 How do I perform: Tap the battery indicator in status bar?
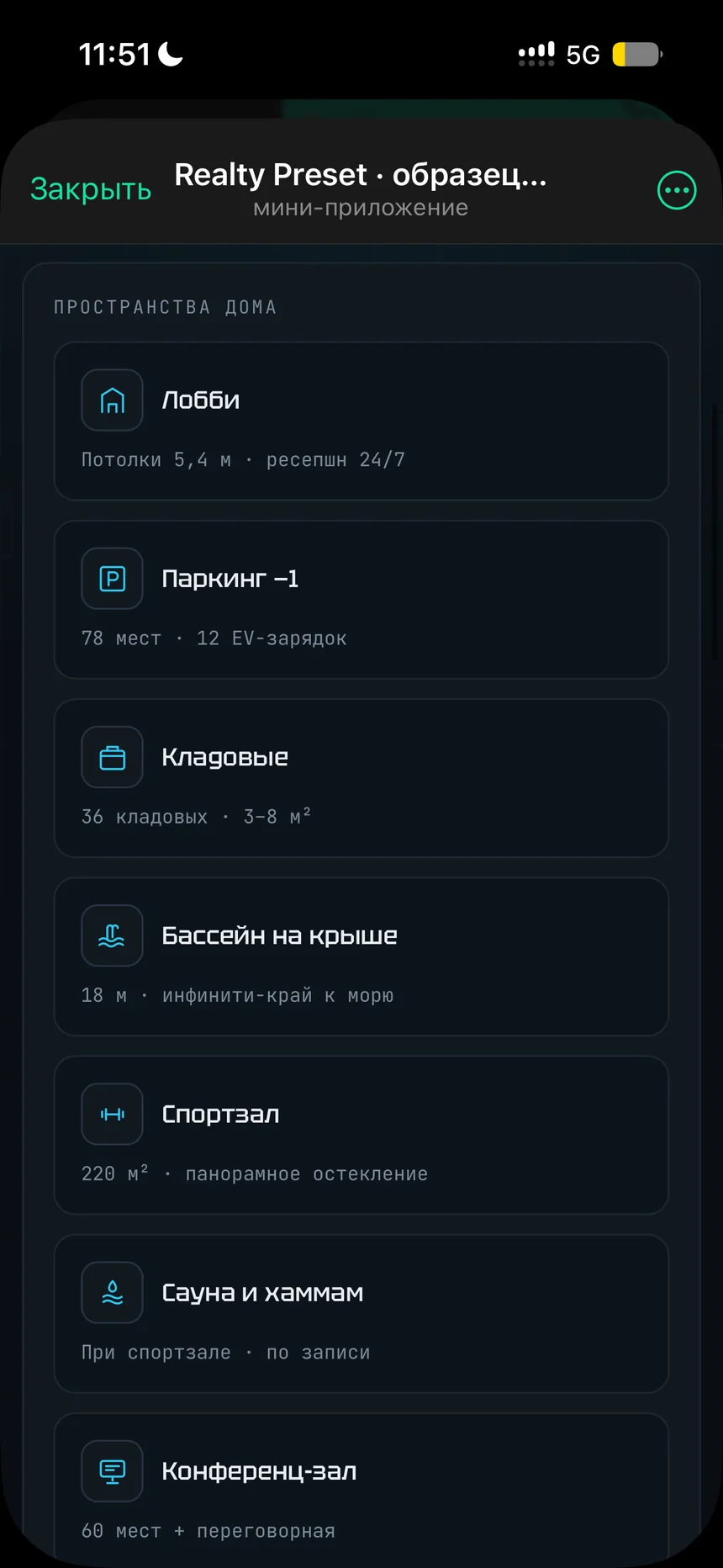click(x=637, y=55)
